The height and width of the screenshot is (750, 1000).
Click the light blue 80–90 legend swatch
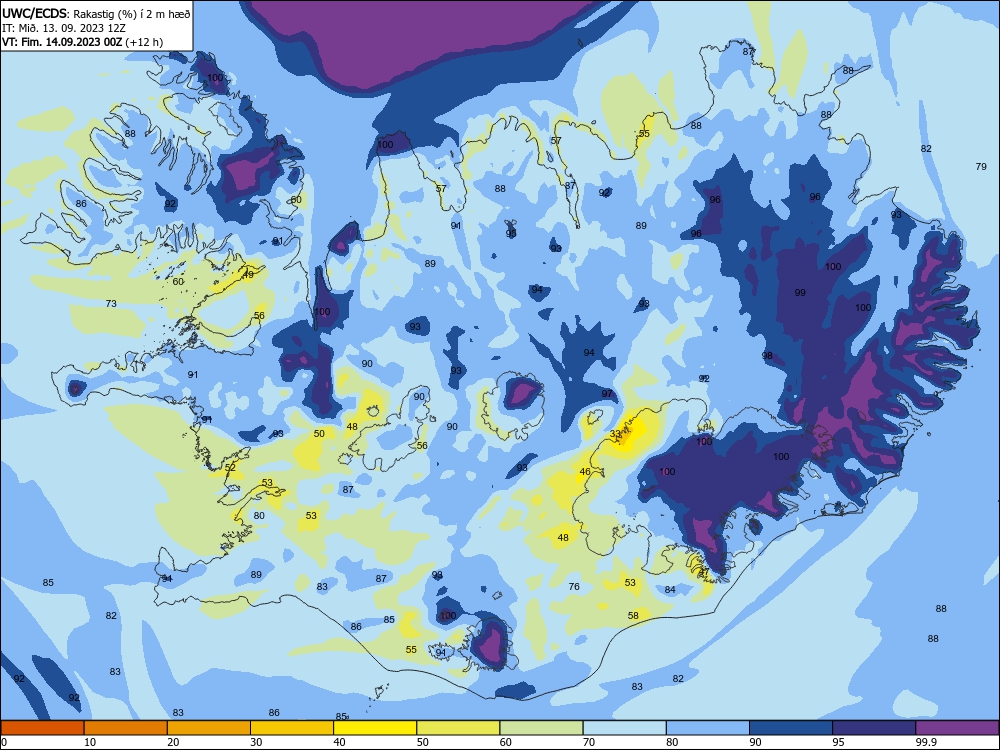click(x=708, y=728)
